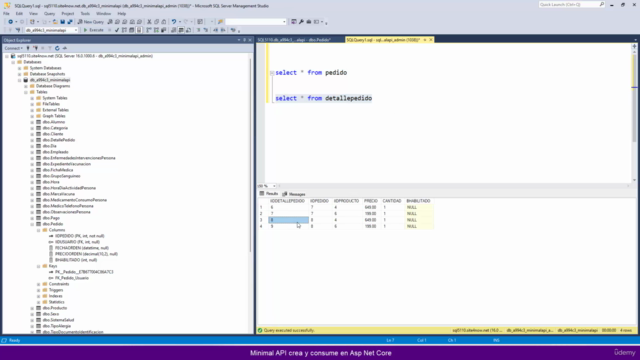Screen dimensions: 640x360
Task: Click the Save file icon in toolbar
Action: pyautogui.click(x=62, y=22)
